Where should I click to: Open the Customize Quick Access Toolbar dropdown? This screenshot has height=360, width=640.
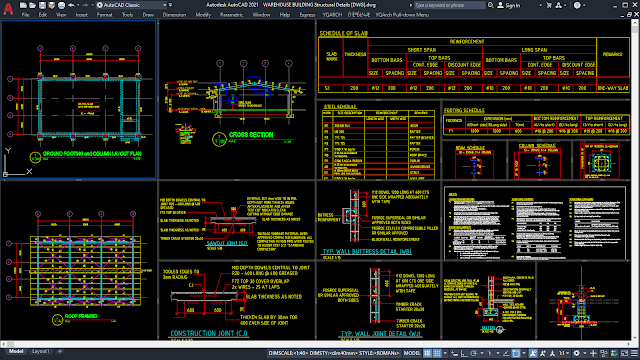click(171, 5)
